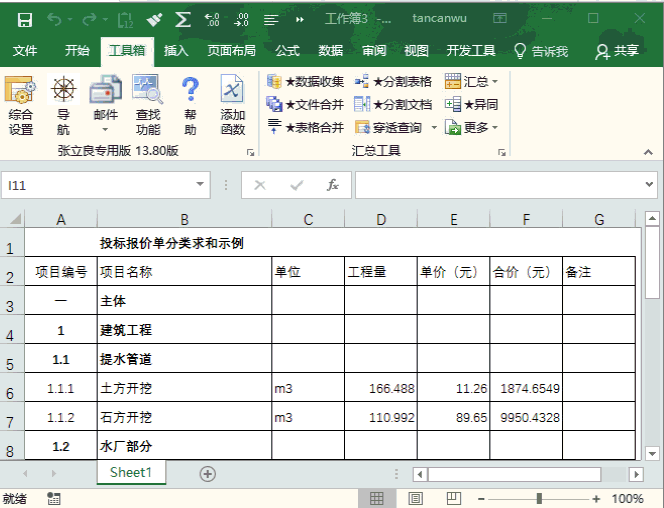Open the 插入 Insert ribbon tab

click(176, 51)
